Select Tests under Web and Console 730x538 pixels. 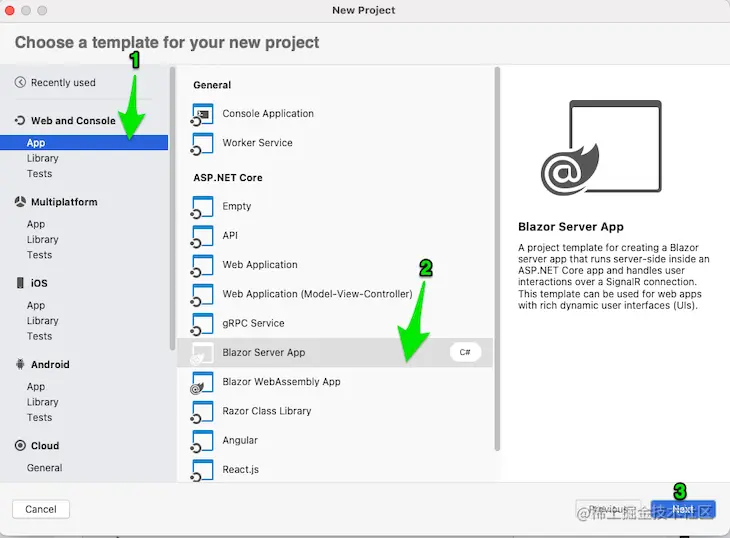[x=39, y=174]
